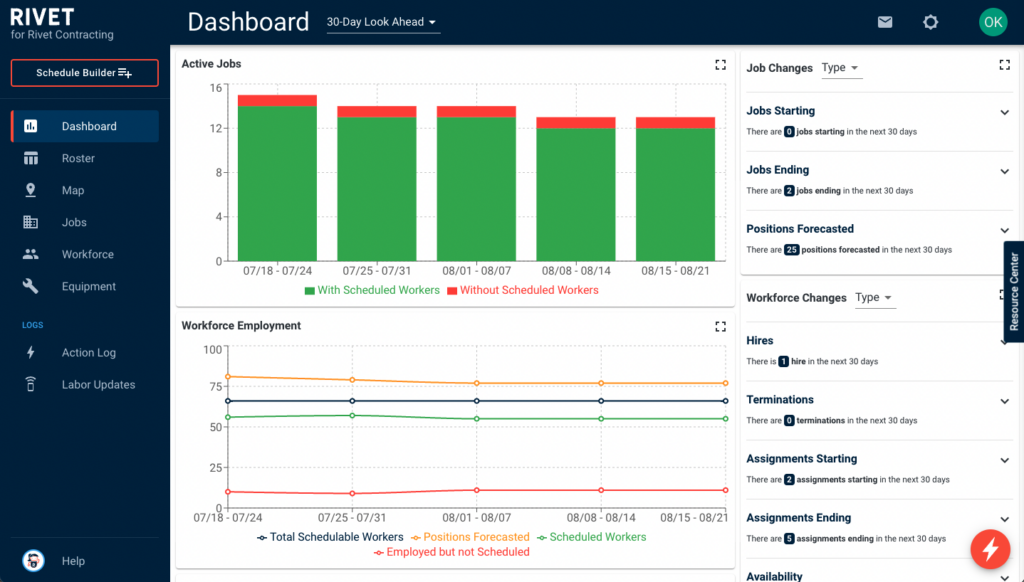Click the Roster table icon in sidebar
1024x582 pixels.
pyautogui.click(x=31, y=158)
